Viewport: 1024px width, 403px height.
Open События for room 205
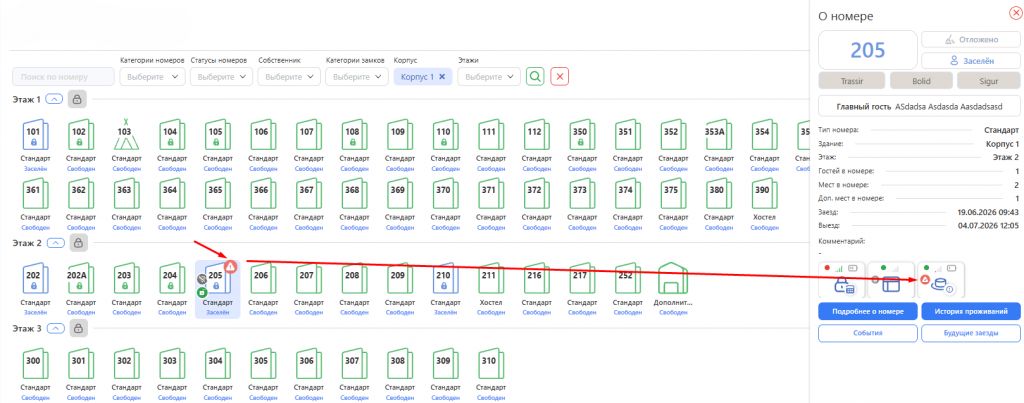[x=867, y=333]
